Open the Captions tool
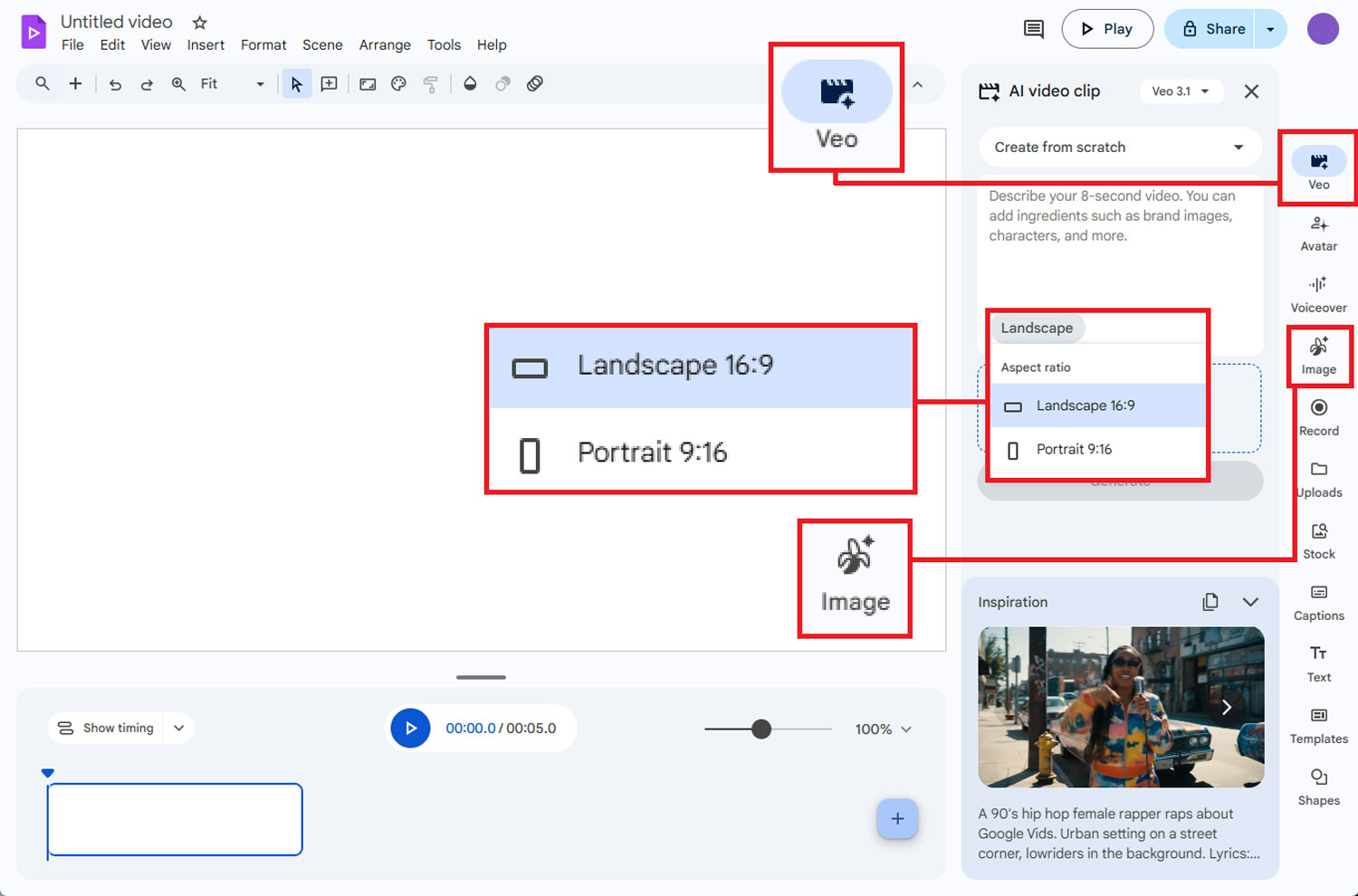This screenshot has width=1358, height=896. click(1318, 600)
